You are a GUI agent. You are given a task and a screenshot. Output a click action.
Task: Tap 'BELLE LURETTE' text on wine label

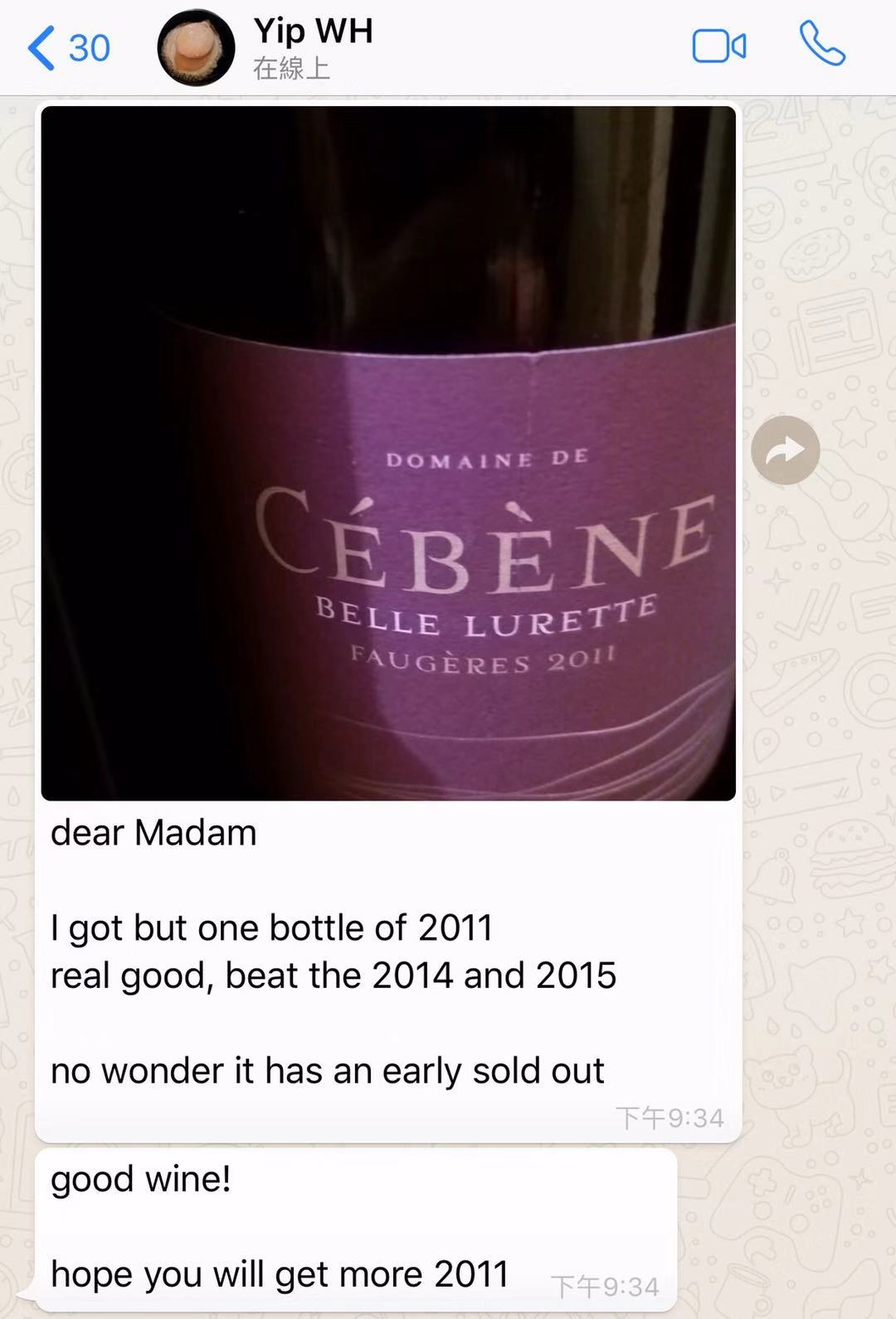point(487,616)
